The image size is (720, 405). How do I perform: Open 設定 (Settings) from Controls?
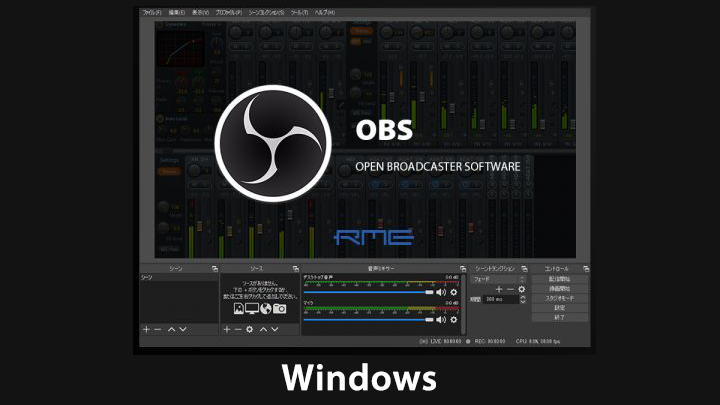tap(560, 308)
